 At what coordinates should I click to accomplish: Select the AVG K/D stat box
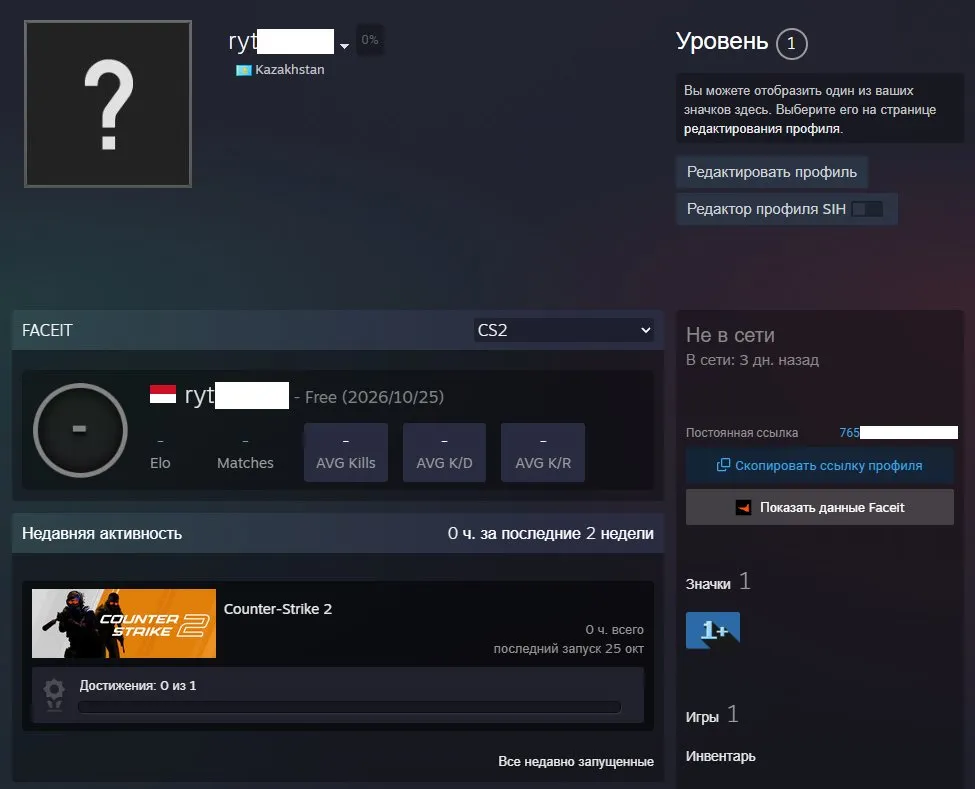444,453
